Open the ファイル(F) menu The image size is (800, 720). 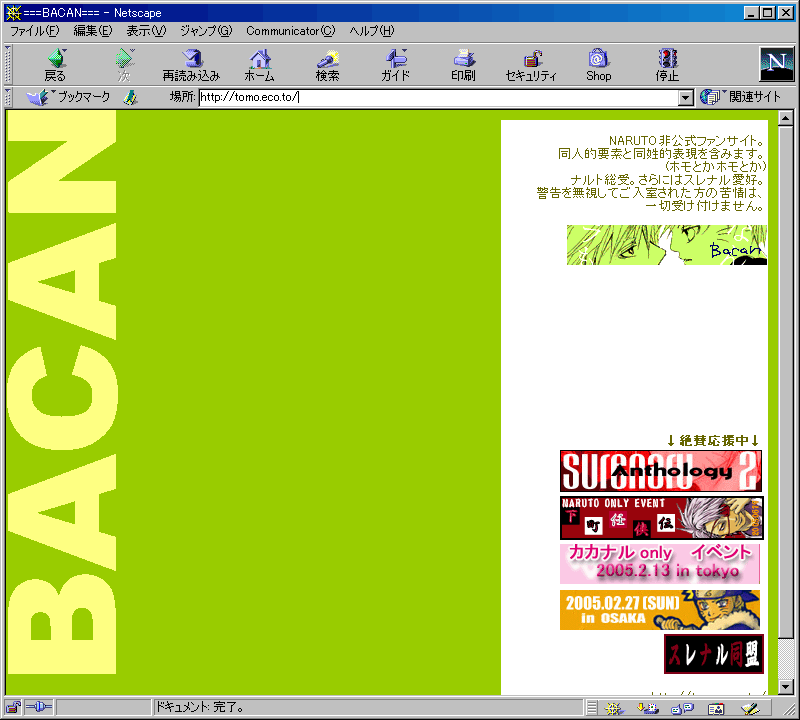click(x=35, y=31)
